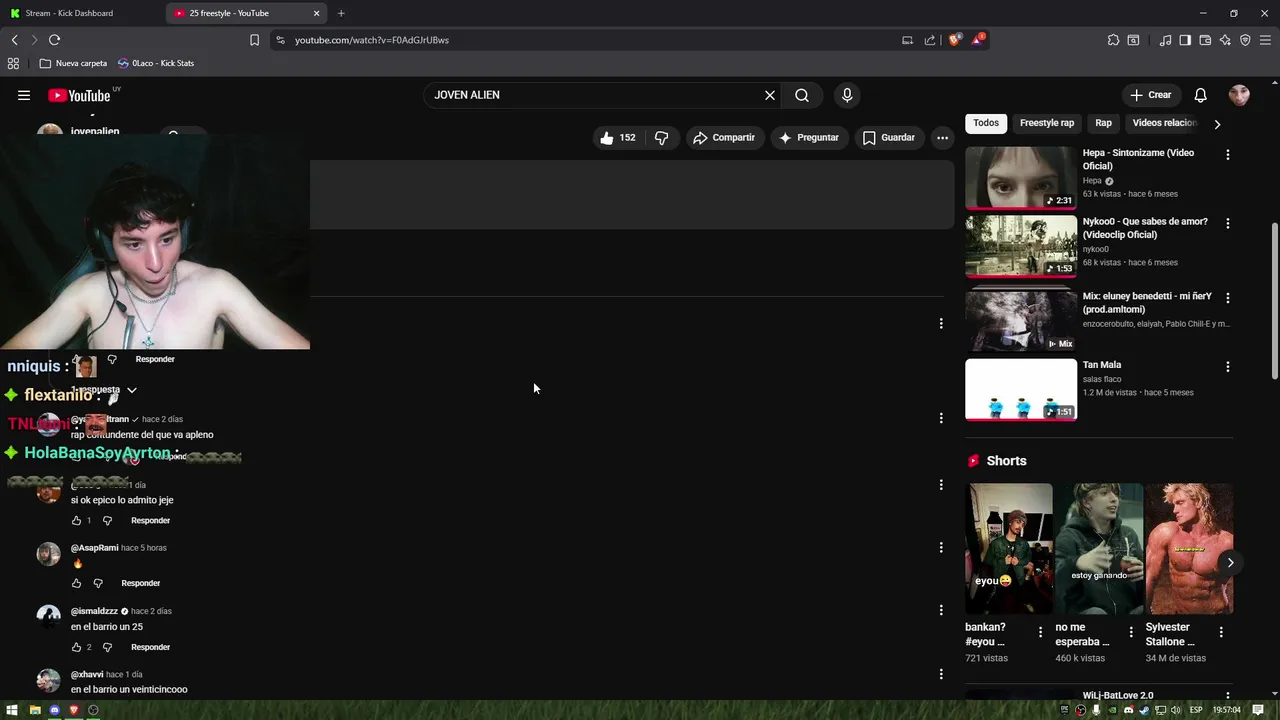Open options for the no me esperaba short

pyautogui.click(x=1131, y=632)
